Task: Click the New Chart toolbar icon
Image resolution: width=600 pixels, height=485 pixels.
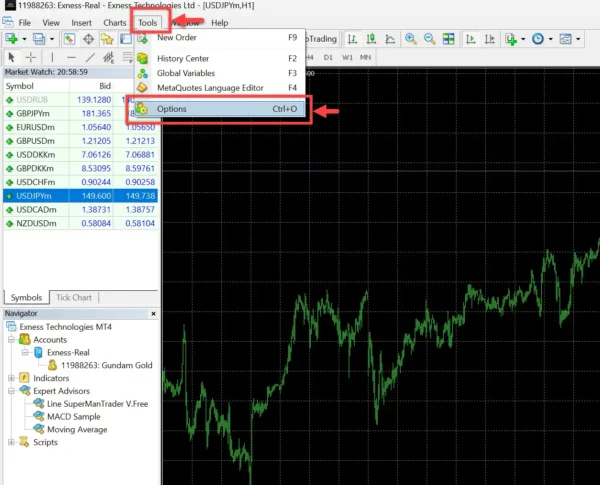Action: pyautogui.click(x=11, y=39)
